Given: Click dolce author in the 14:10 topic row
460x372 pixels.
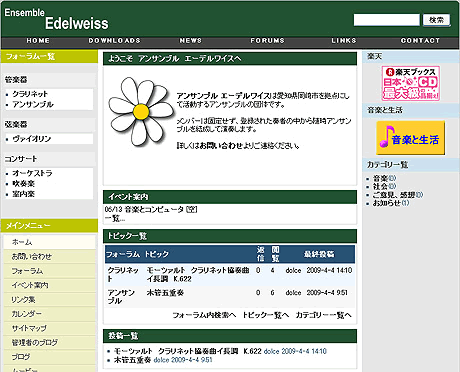Looking at the screenshot, I should click(x=293, y=270).
